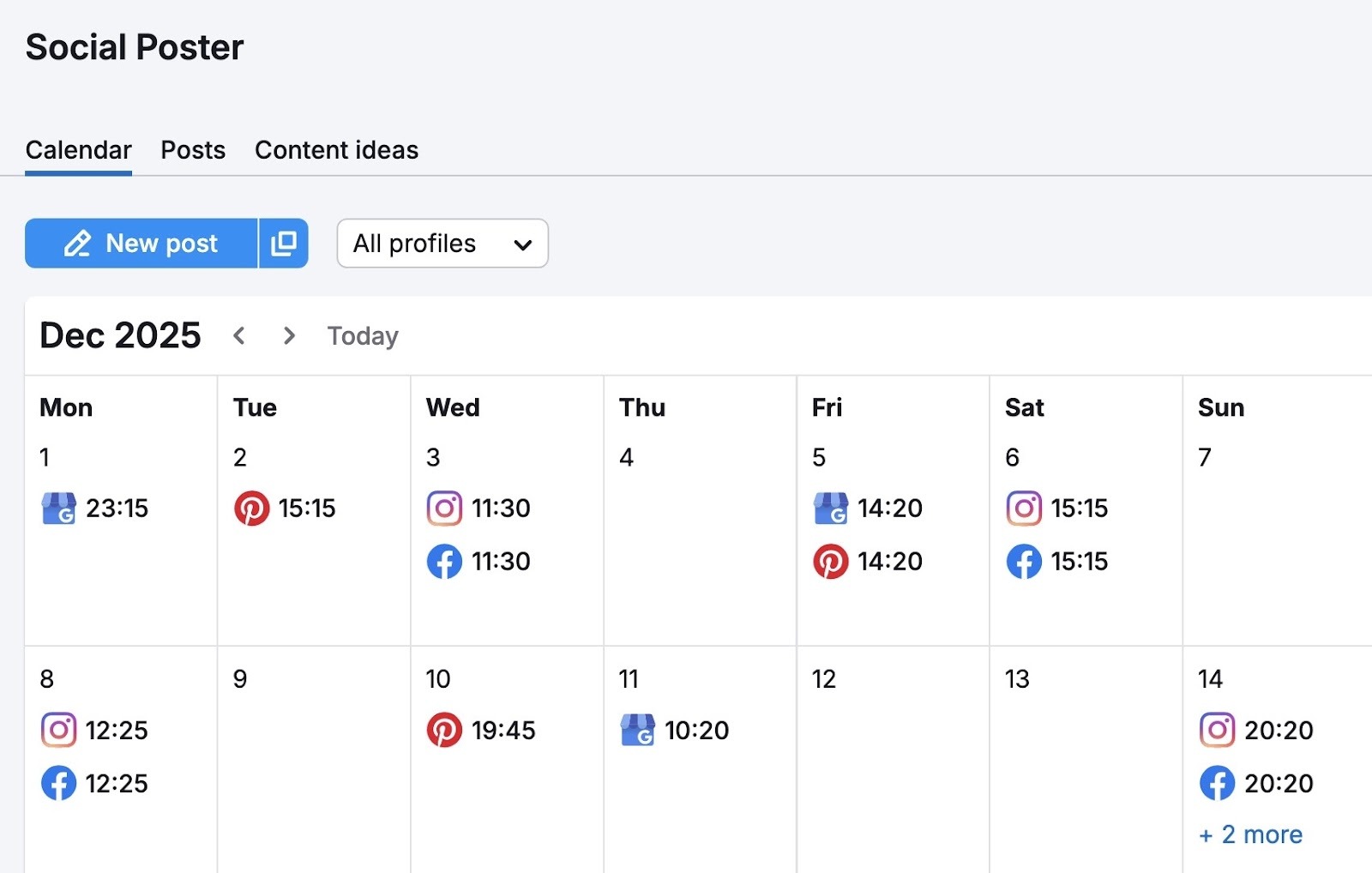Switch to the Posts tab

[192, 150]
